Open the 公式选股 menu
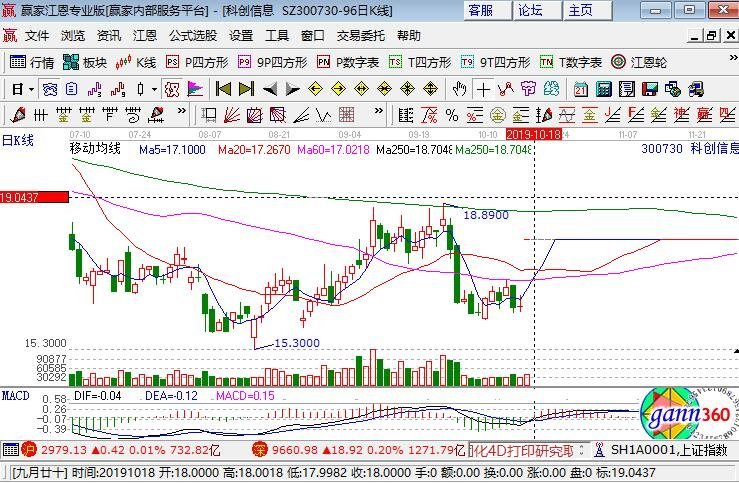This screenshot has height=483, width=739. (x=193, y=36)
